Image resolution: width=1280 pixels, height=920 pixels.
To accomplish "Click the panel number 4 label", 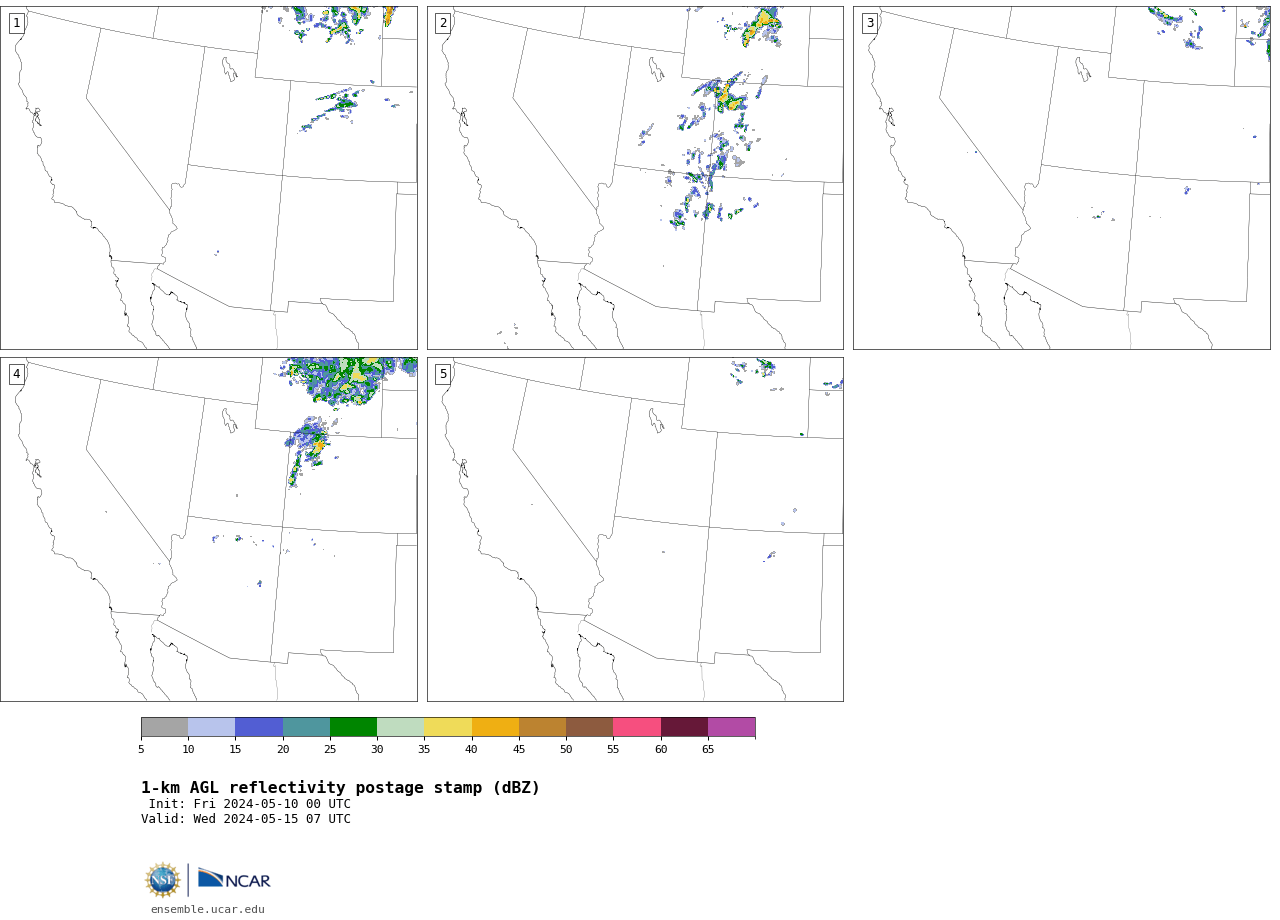I will tap(17, 374).
